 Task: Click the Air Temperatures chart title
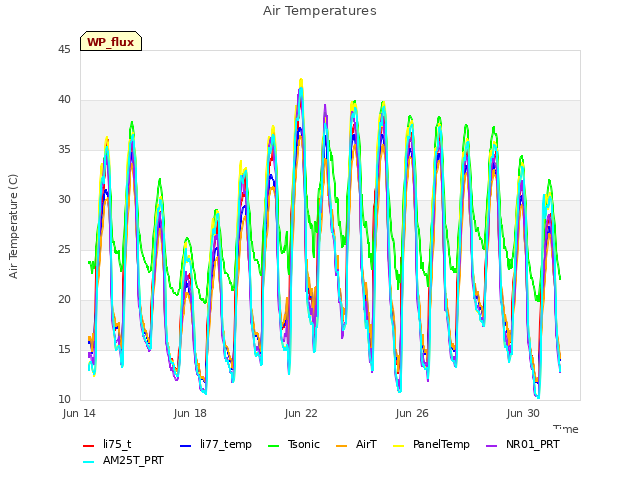320,11
